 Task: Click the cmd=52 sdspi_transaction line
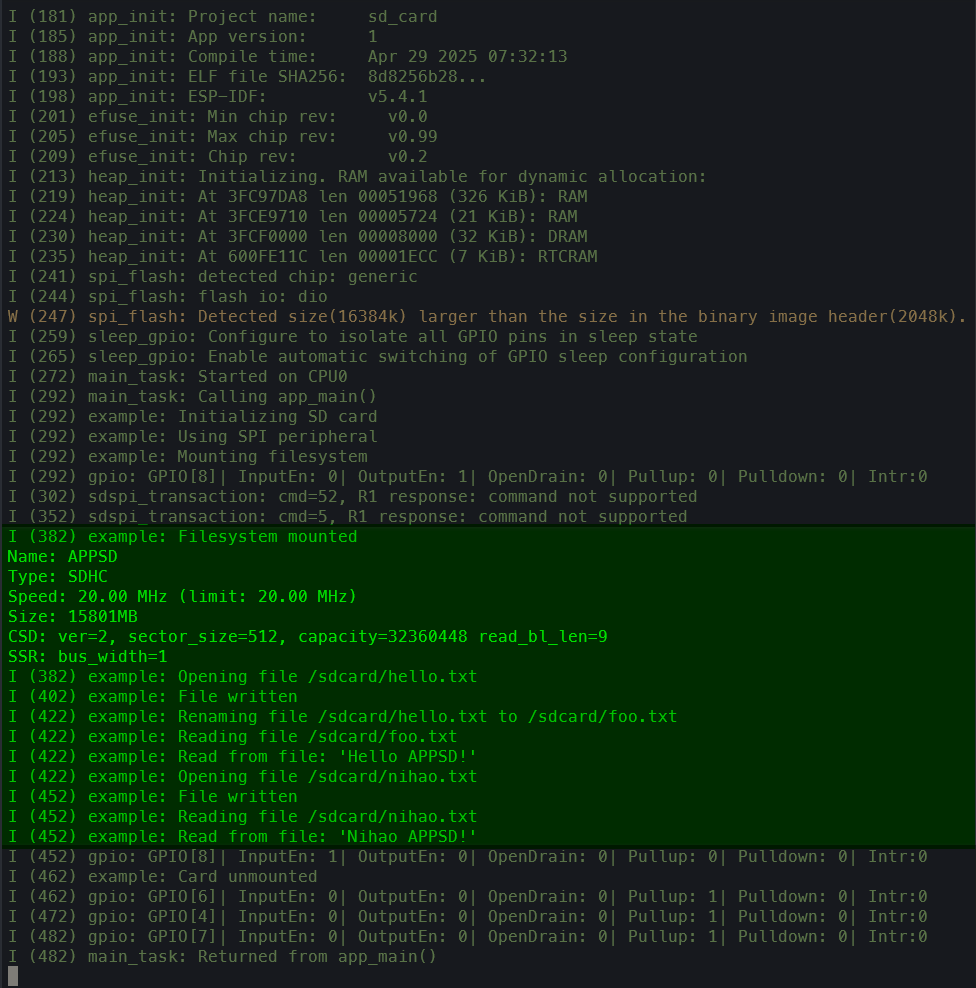pyautogui.click(x=352, y=497)
